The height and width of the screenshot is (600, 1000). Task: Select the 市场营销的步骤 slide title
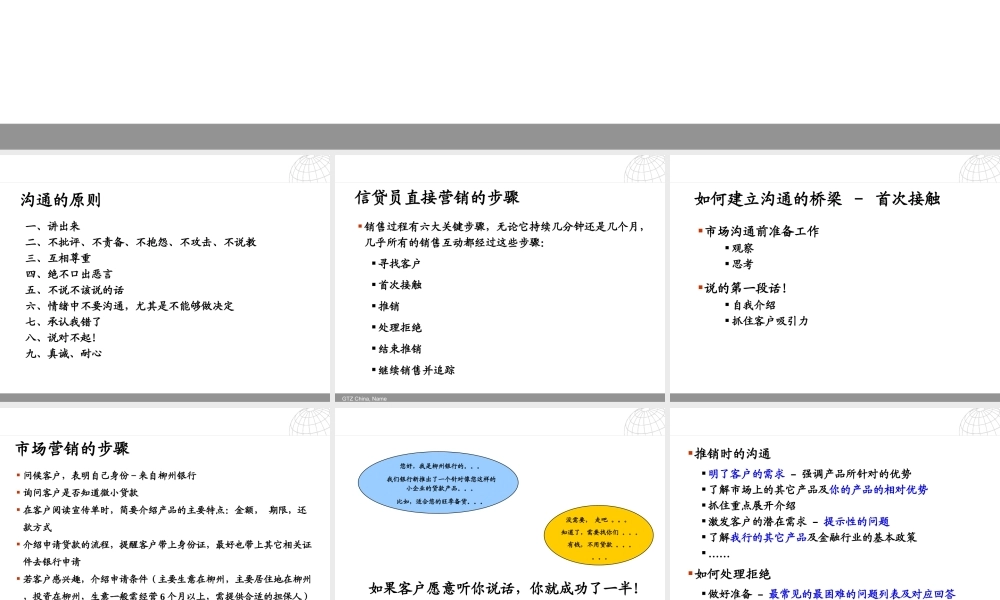click(72, 448)
